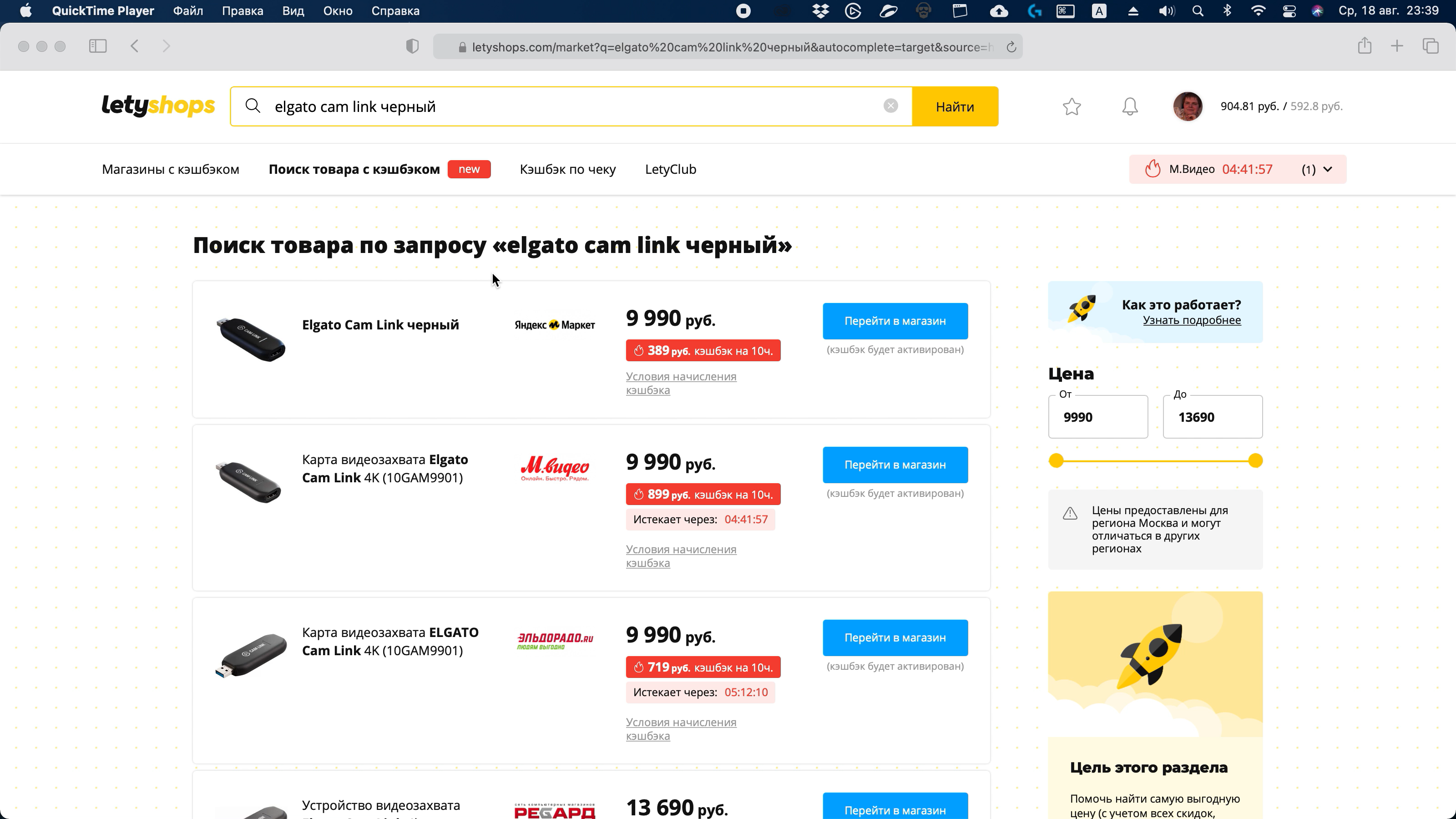Open privacy report shield icon
1456x819 pixels.
tap(412, 46)
